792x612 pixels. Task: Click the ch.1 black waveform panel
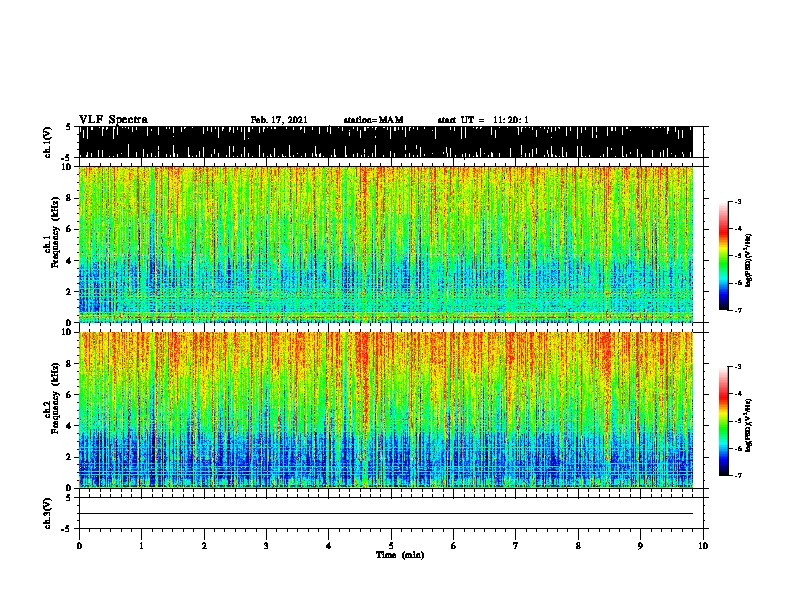pyautogui.click(x=385, y=142)
